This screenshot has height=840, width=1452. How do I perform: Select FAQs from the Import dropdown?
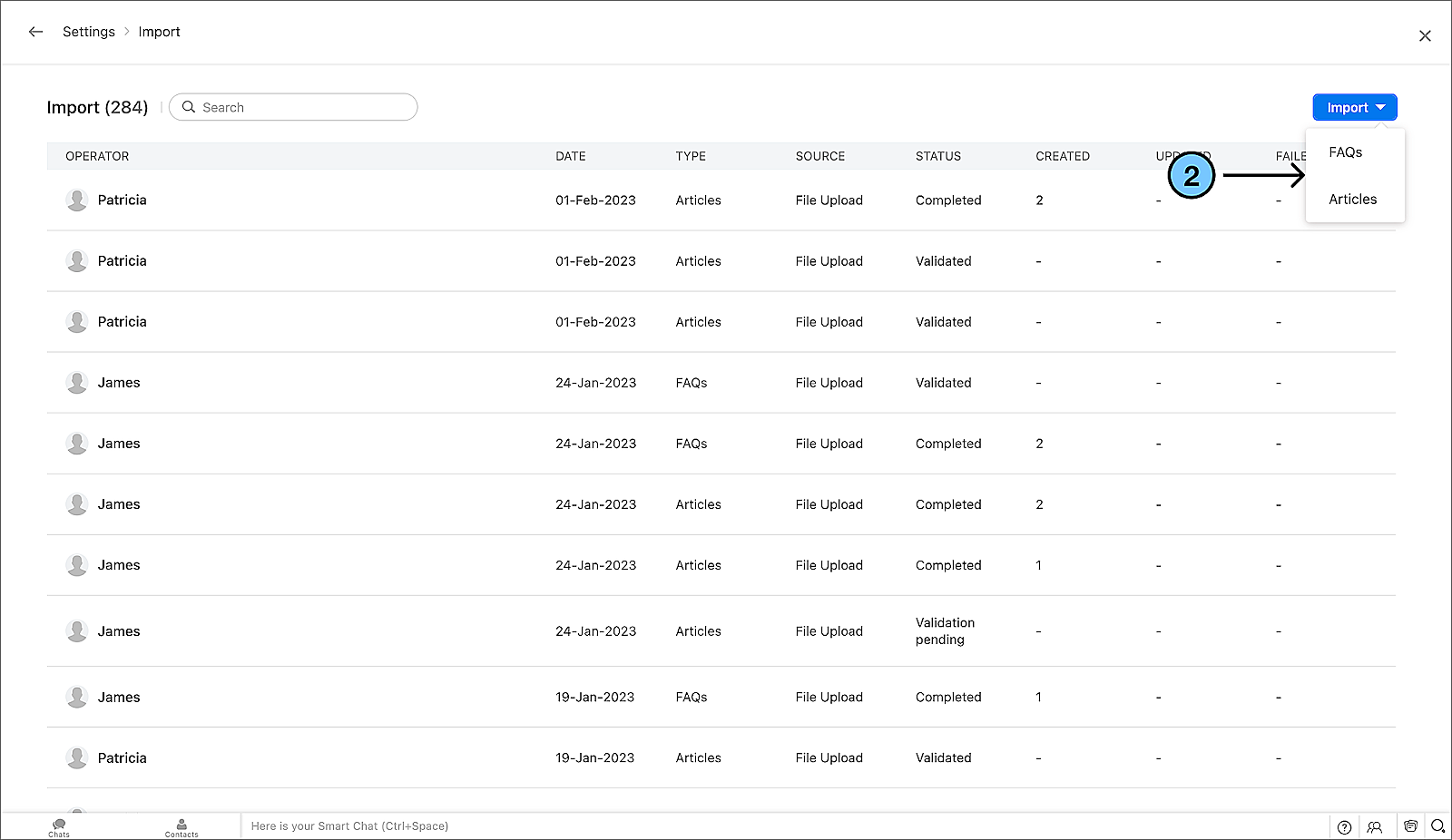coord(1345,152)
